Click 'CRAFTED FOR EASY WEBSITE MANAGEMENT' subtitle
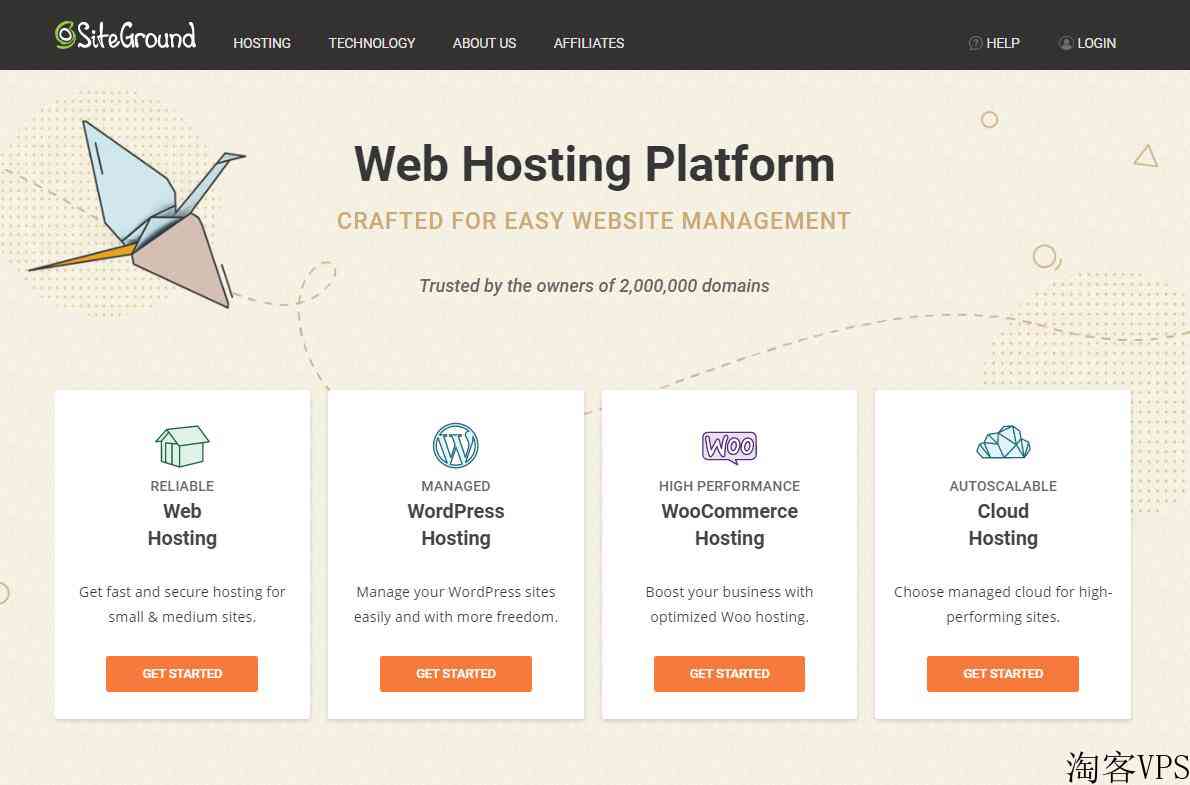This screenshot has height=785, width=1190. (x=593, y=221)
